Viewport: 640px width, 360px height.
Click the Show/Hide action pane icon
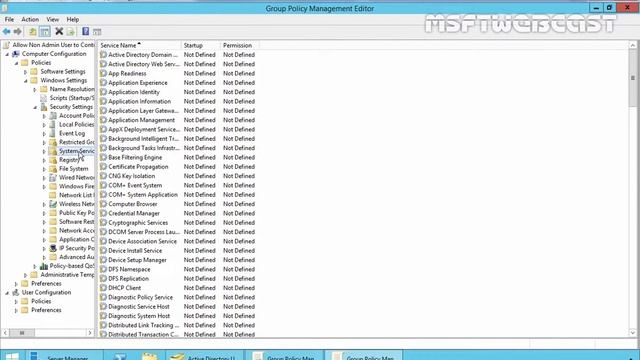point(97,31)
